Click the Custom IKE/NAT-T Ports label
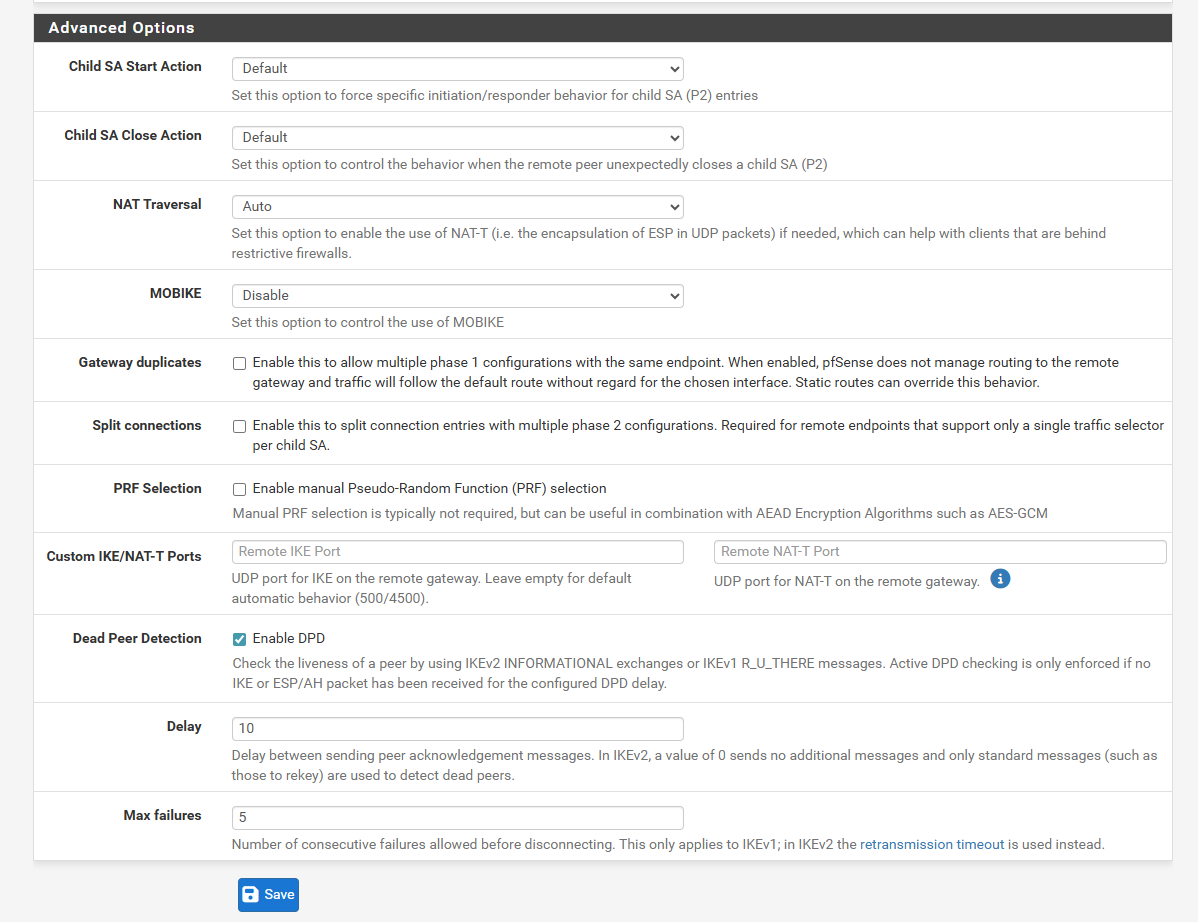The height and width of the screenshot is (922, 1198). pyautogui.click(x=124, y=556)
